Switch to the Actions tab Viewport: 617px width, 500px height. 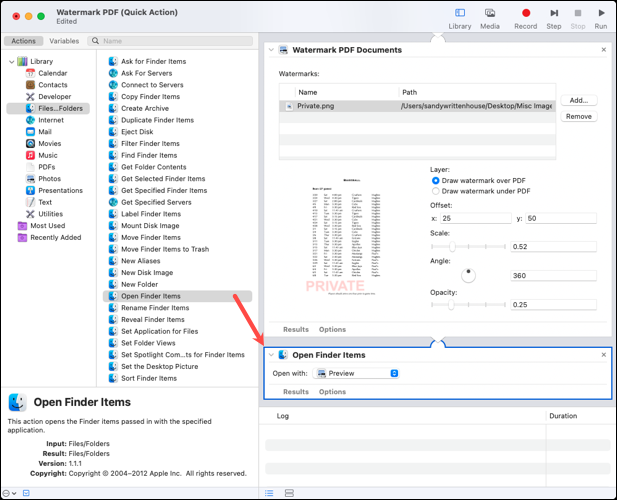23,41
